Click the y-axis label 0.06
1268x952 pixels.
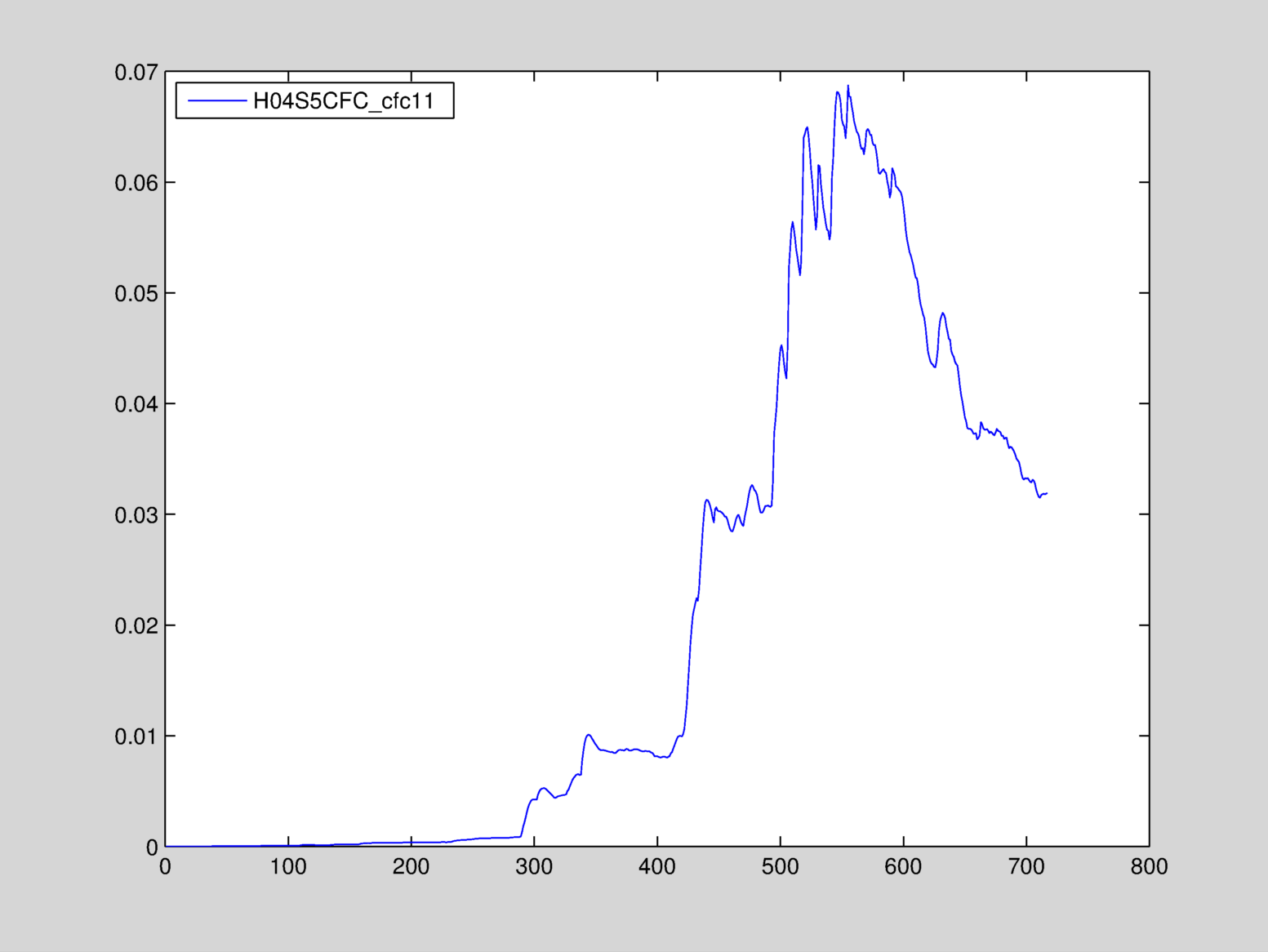[x=136, y=183]
